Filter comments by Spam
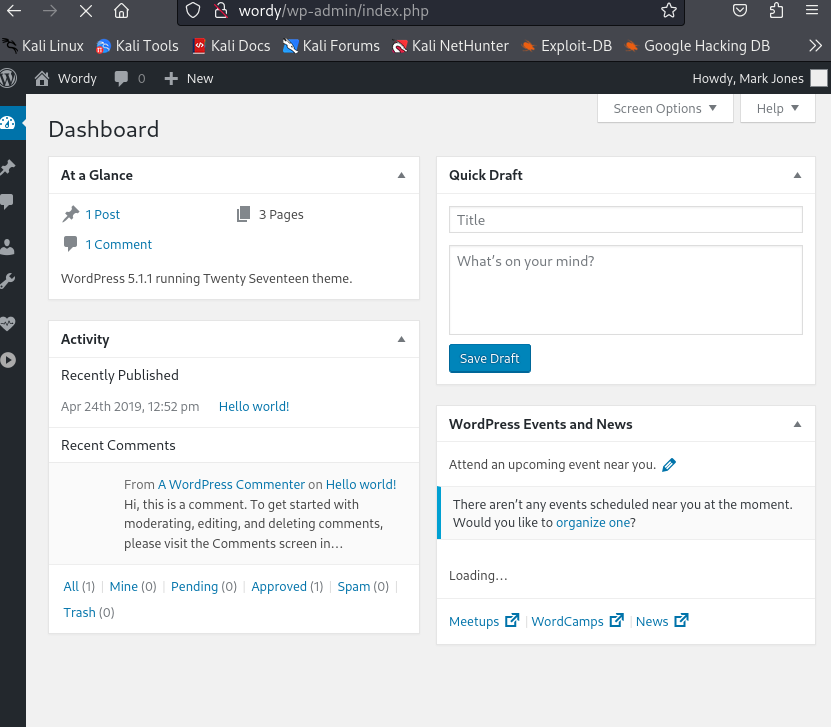 tap(353, 587)
